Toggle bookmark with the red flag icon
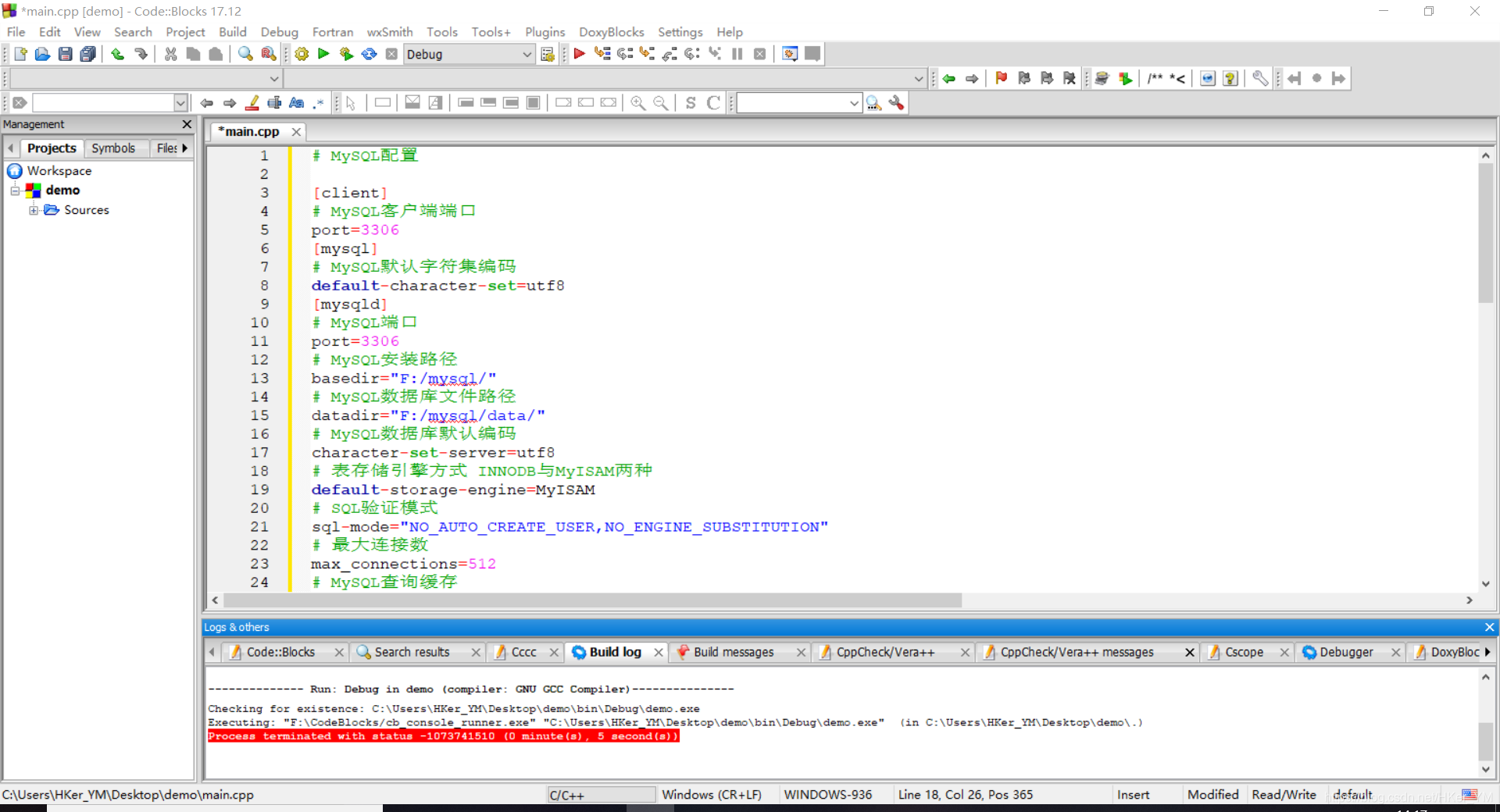The image size is (1500, 812). [x=1002, y=78]
